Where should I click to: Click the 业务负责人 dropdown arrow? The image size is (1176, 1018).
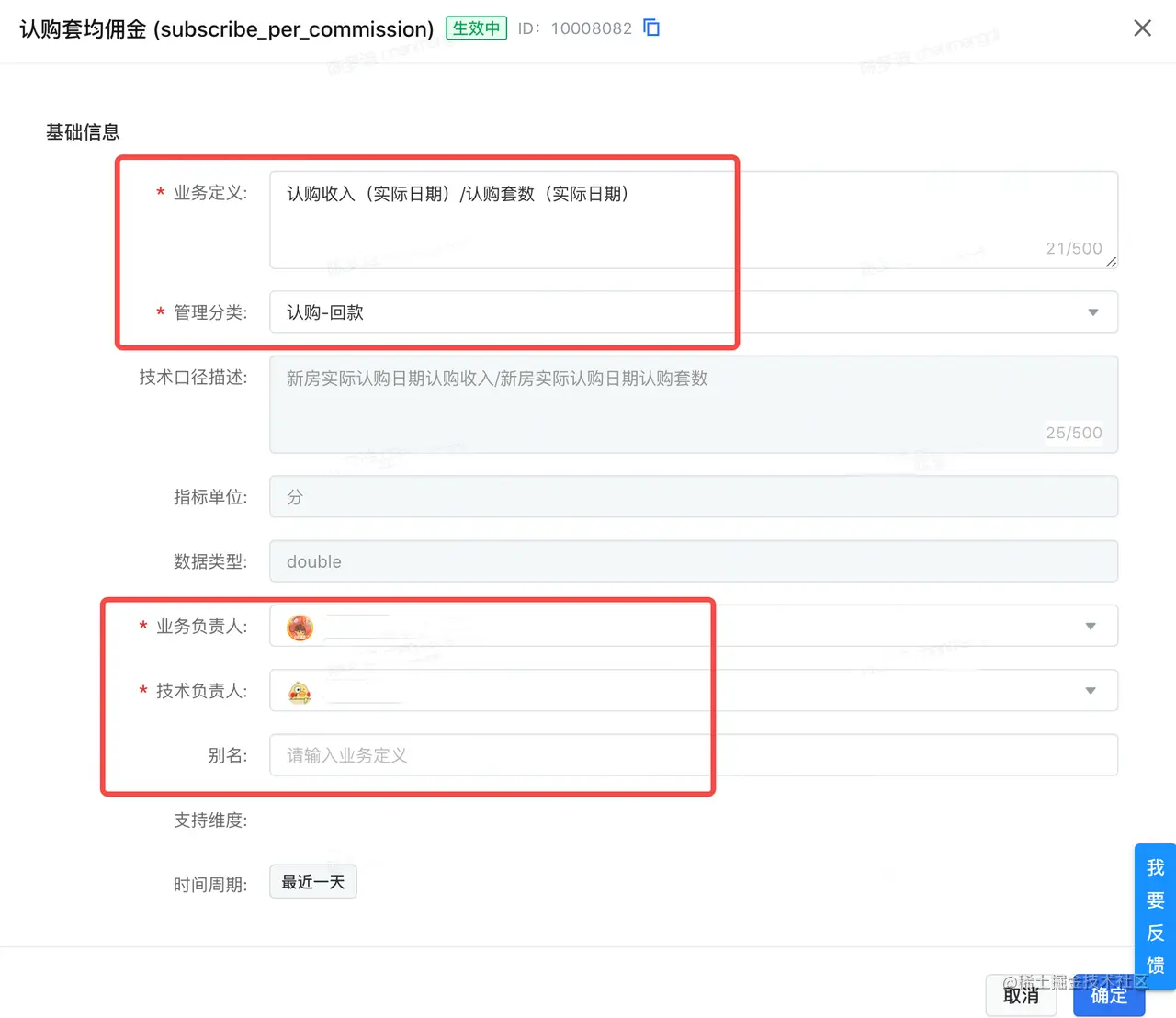click(1091, 627)
